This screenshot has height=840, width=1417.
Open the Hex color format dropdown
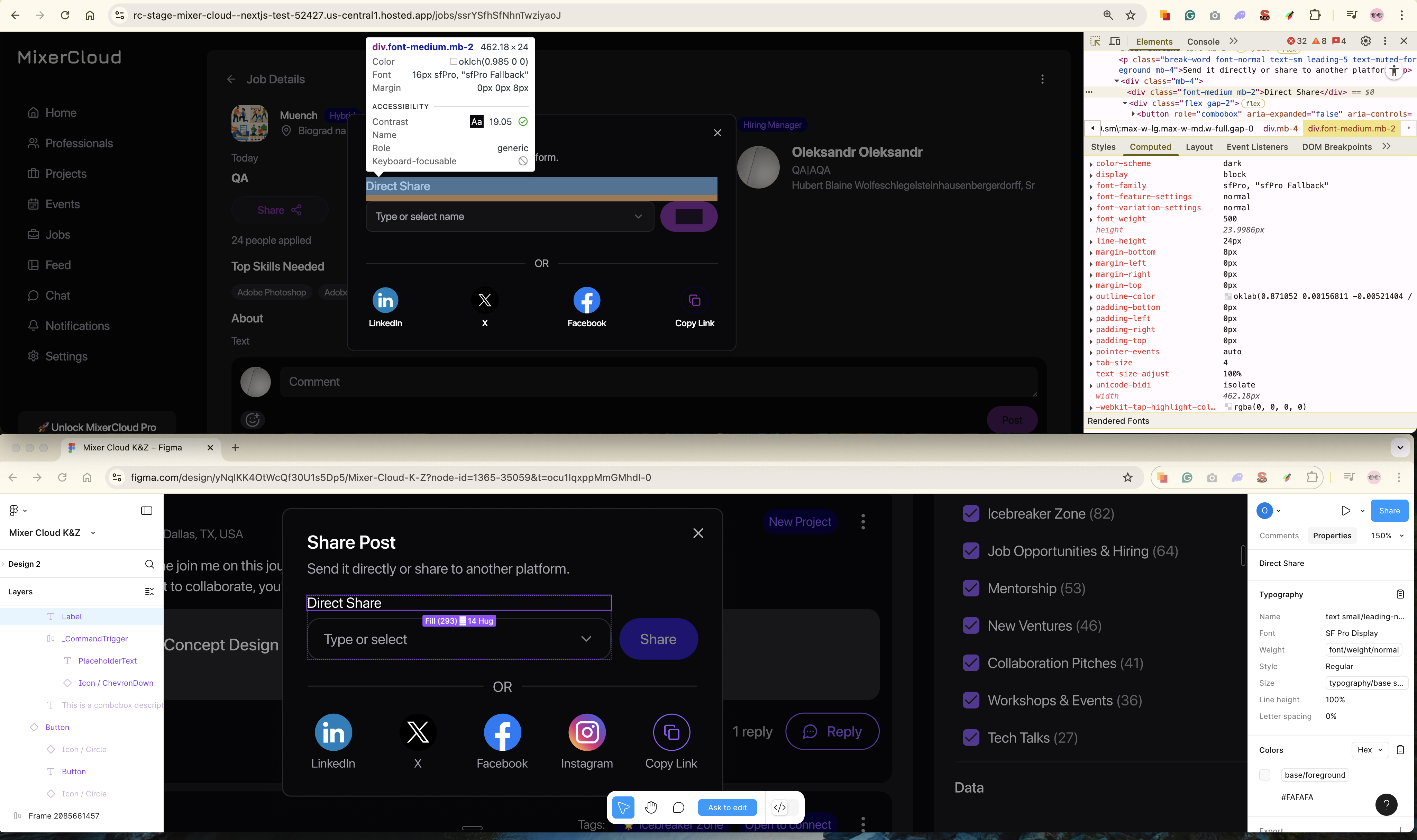(x=1370, y=750)
